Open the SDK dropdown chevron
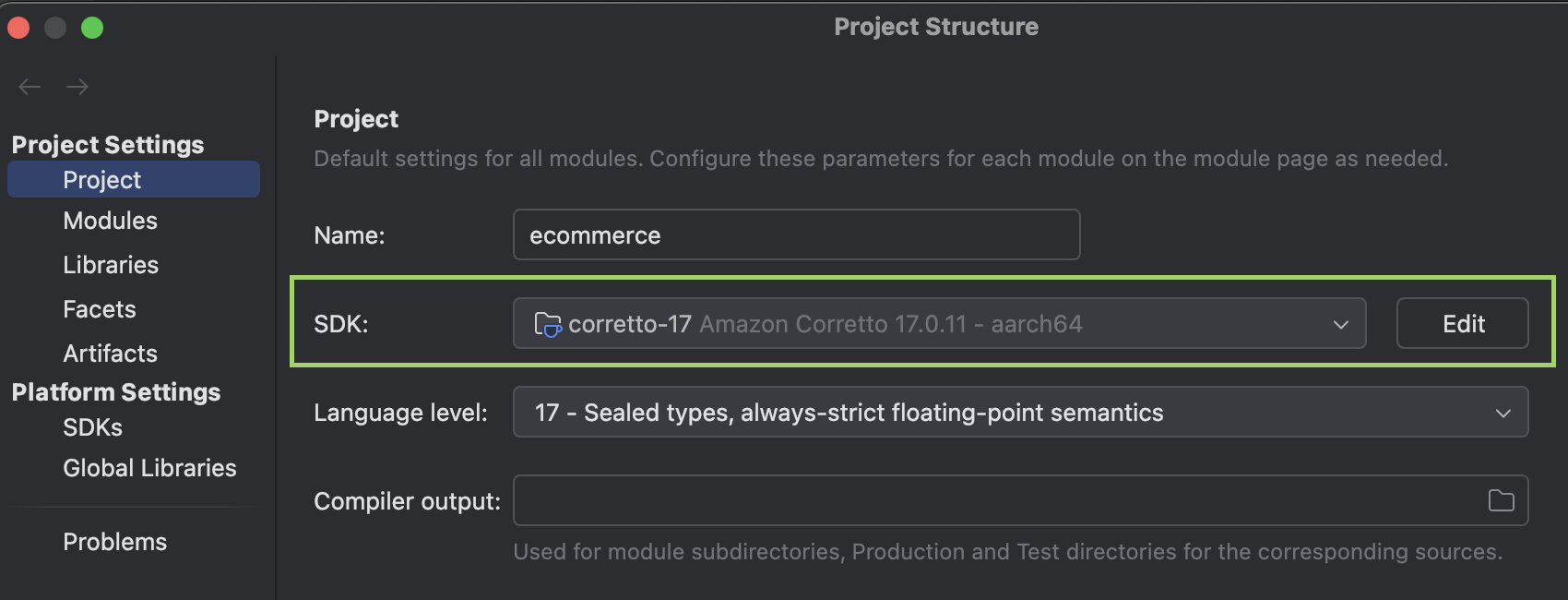The width and height of the screenshot is (1568, 600). click(1341, 324)
